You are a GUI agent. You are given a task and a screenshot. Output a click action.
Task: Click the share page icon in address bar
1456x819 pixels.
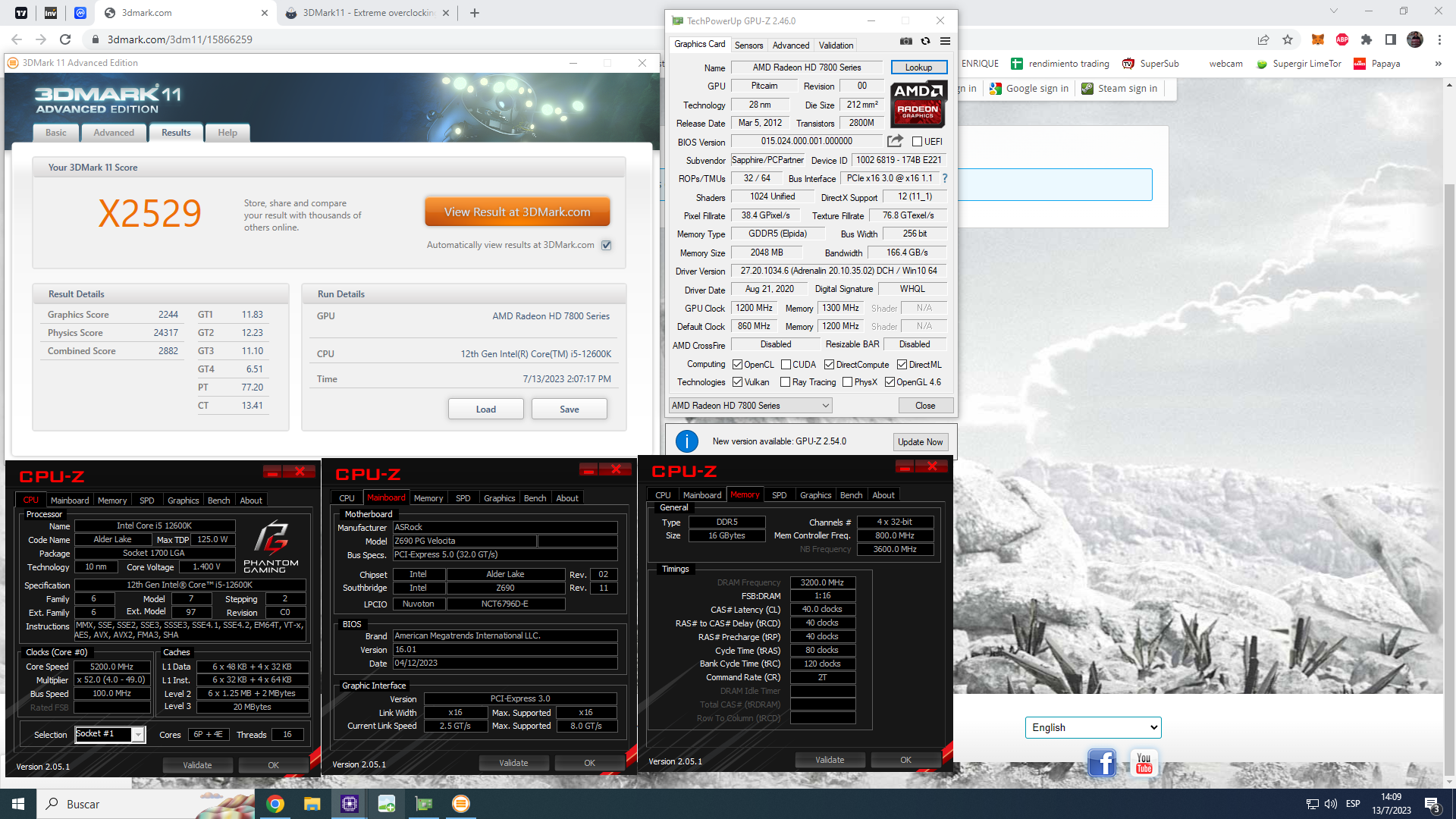click(x=1263, y=39)
